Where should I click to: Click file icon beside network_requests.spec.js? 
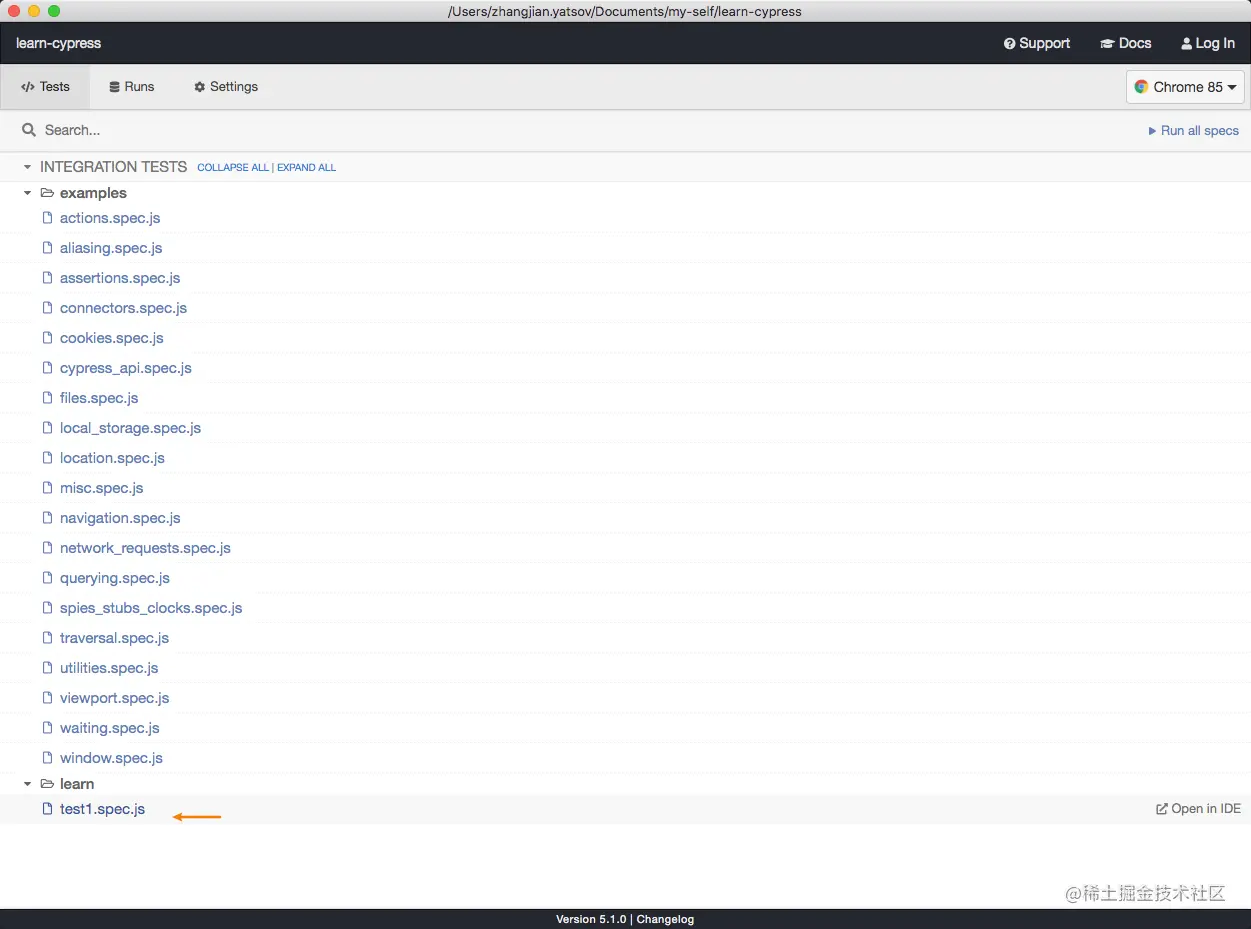coord(47,548)
